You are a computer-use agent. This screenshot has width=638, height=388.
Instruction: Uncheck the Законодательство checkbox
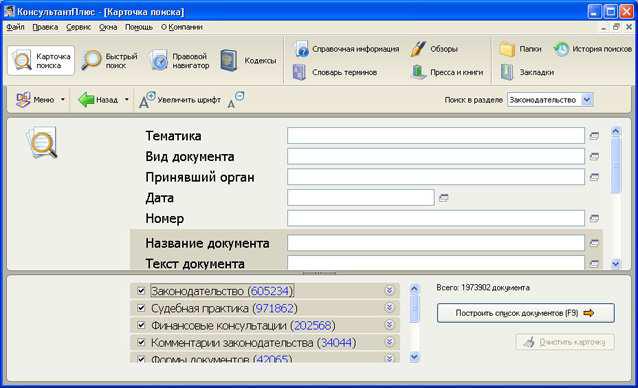141,291
